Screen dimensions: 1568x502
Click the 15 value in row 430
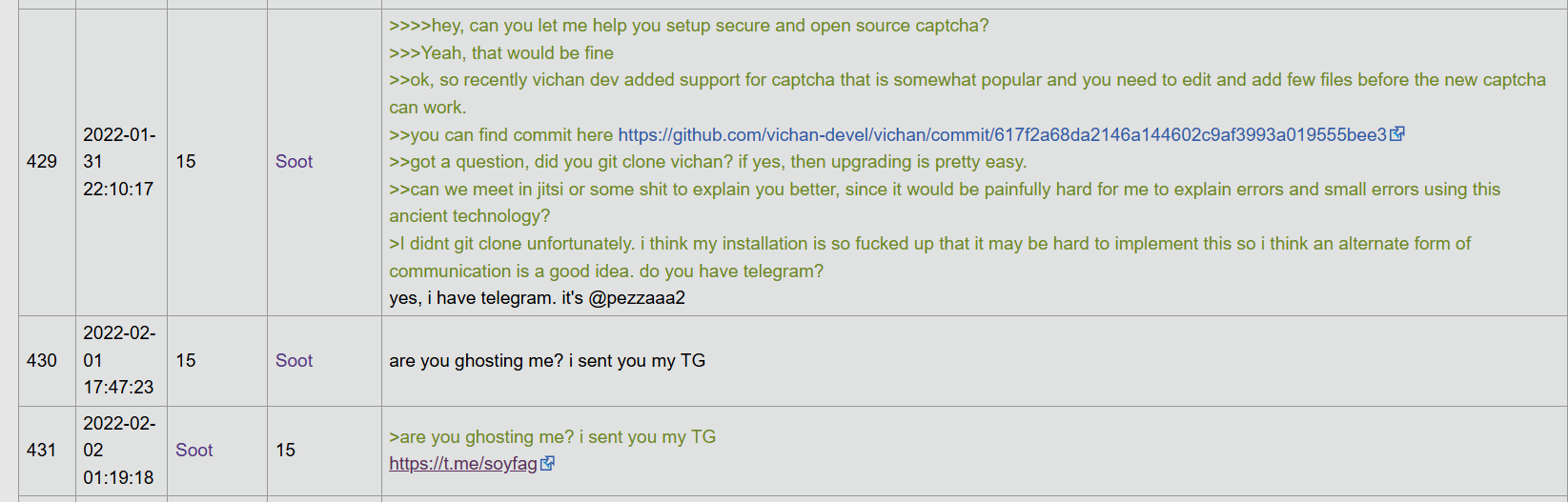click(x=186, y=361)
